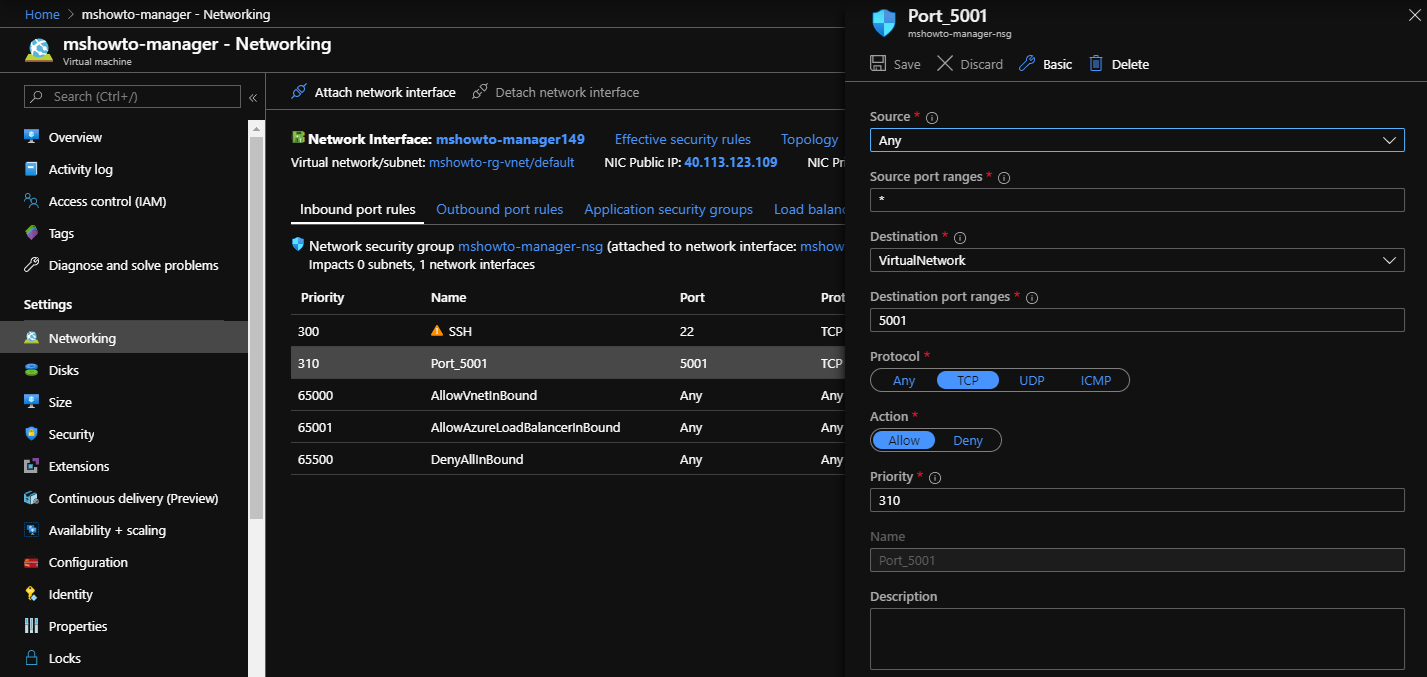Click the Overview monitor icon in sidebar

pyautogui.click(x=31, y=137)
